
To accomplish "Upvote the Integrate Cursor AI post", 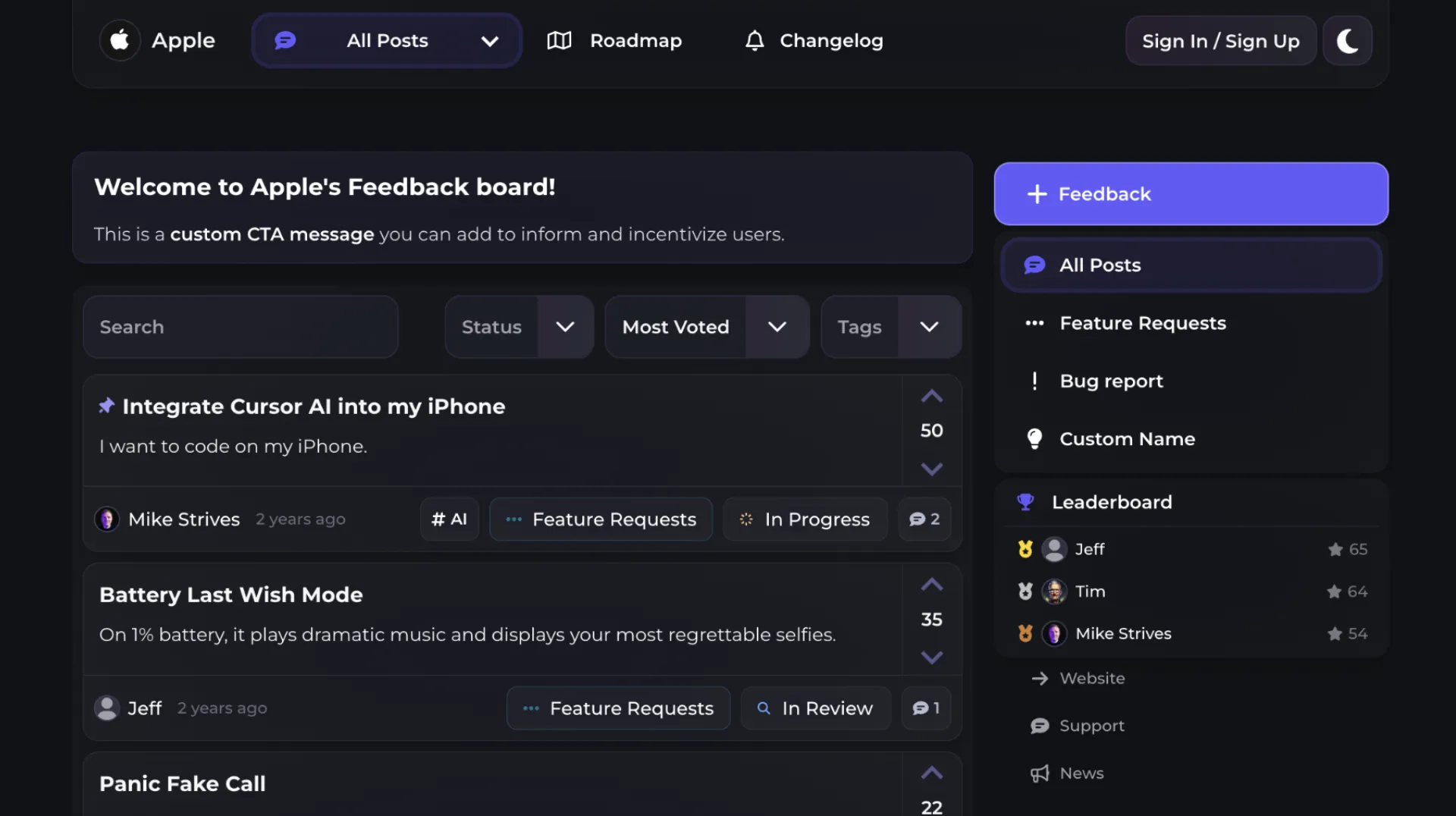I will (932, 396).
